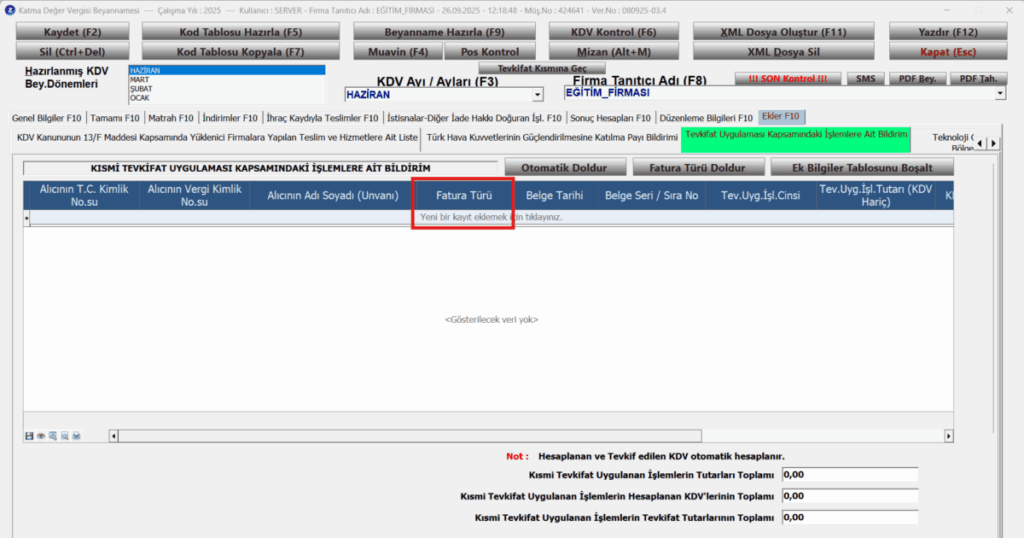1024x538 pixels.
Task: Select MART in prepared periods list
Action: [227, 79]
